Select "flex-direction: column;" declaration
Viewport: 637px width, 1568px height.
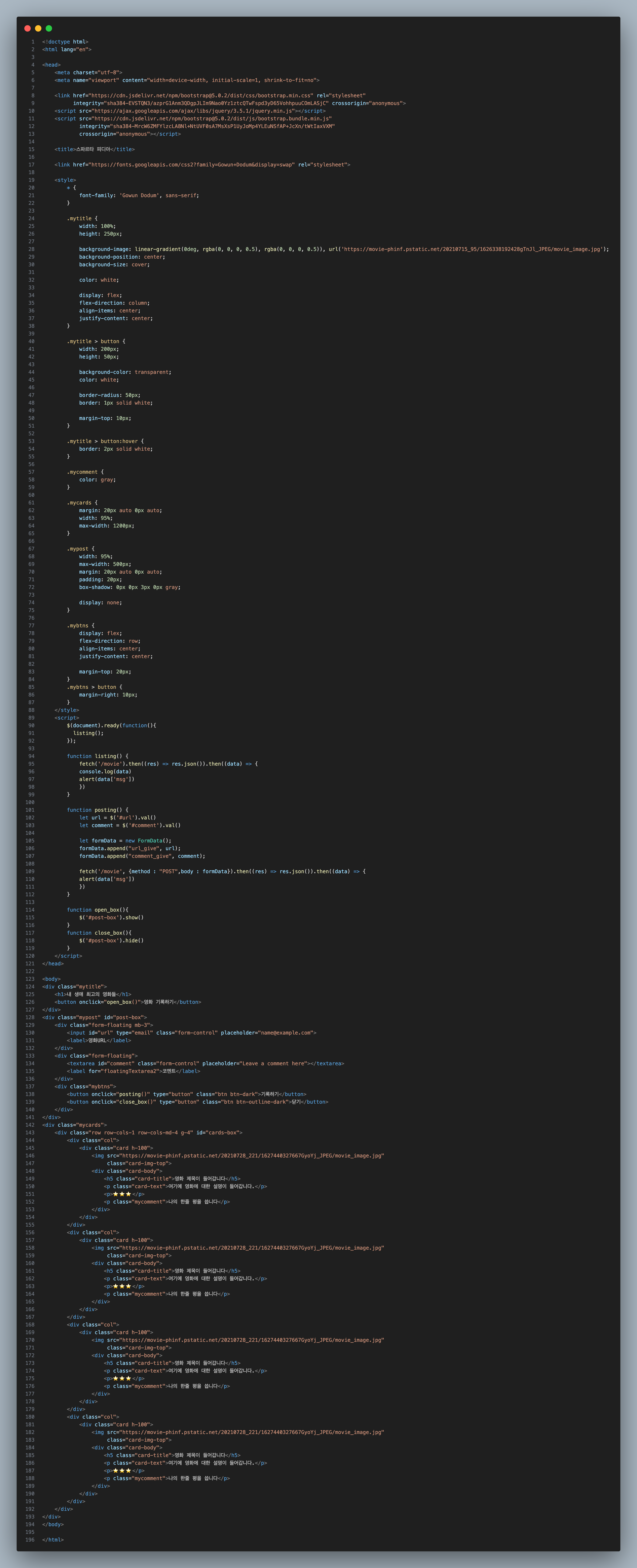coord(114,303)
